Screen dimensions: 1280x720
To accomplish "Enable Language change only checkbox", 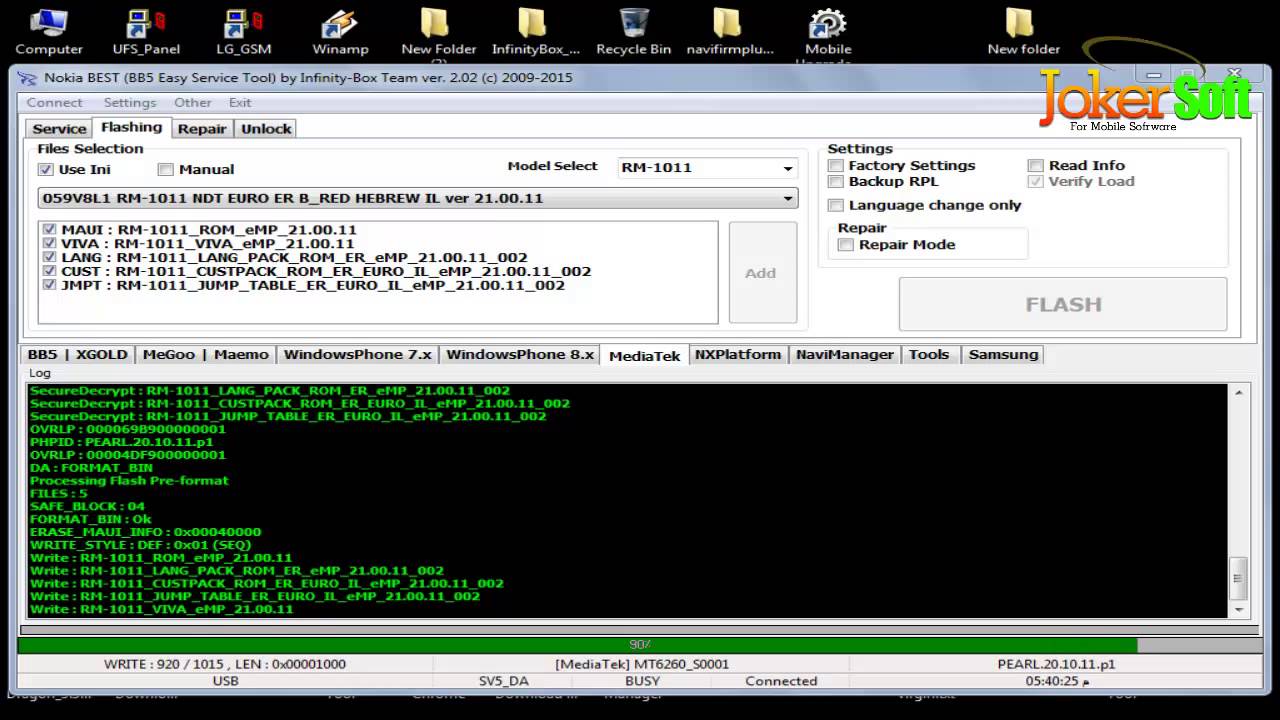I will click(x=836, y=206).
